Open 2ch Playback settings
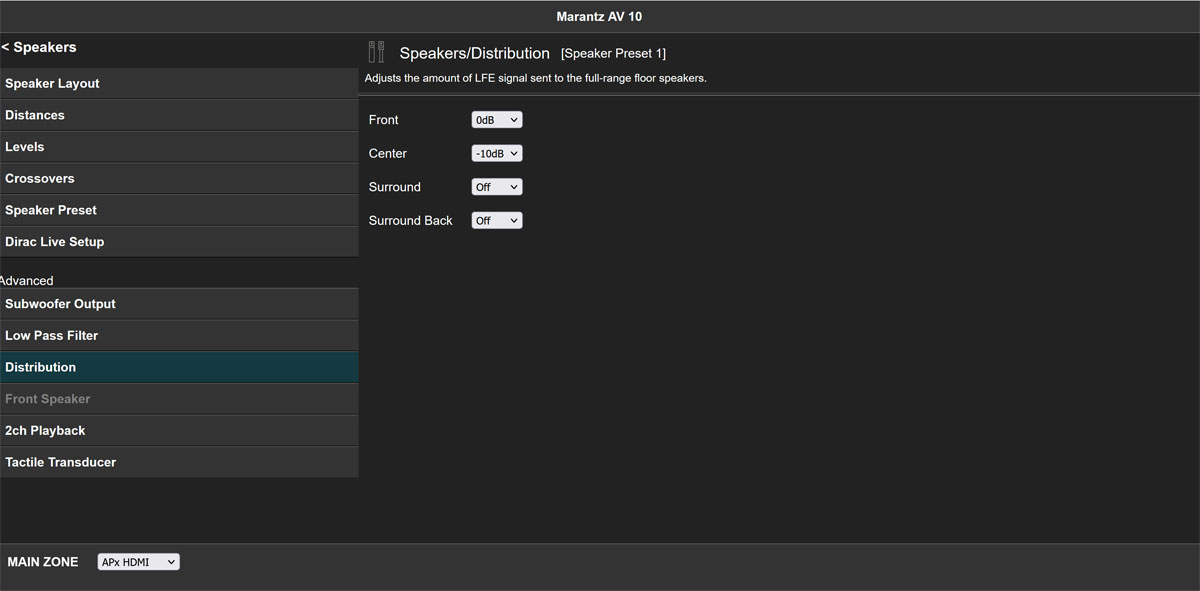The width and height of the screenshot is (1200, 591). pos(178,431)
